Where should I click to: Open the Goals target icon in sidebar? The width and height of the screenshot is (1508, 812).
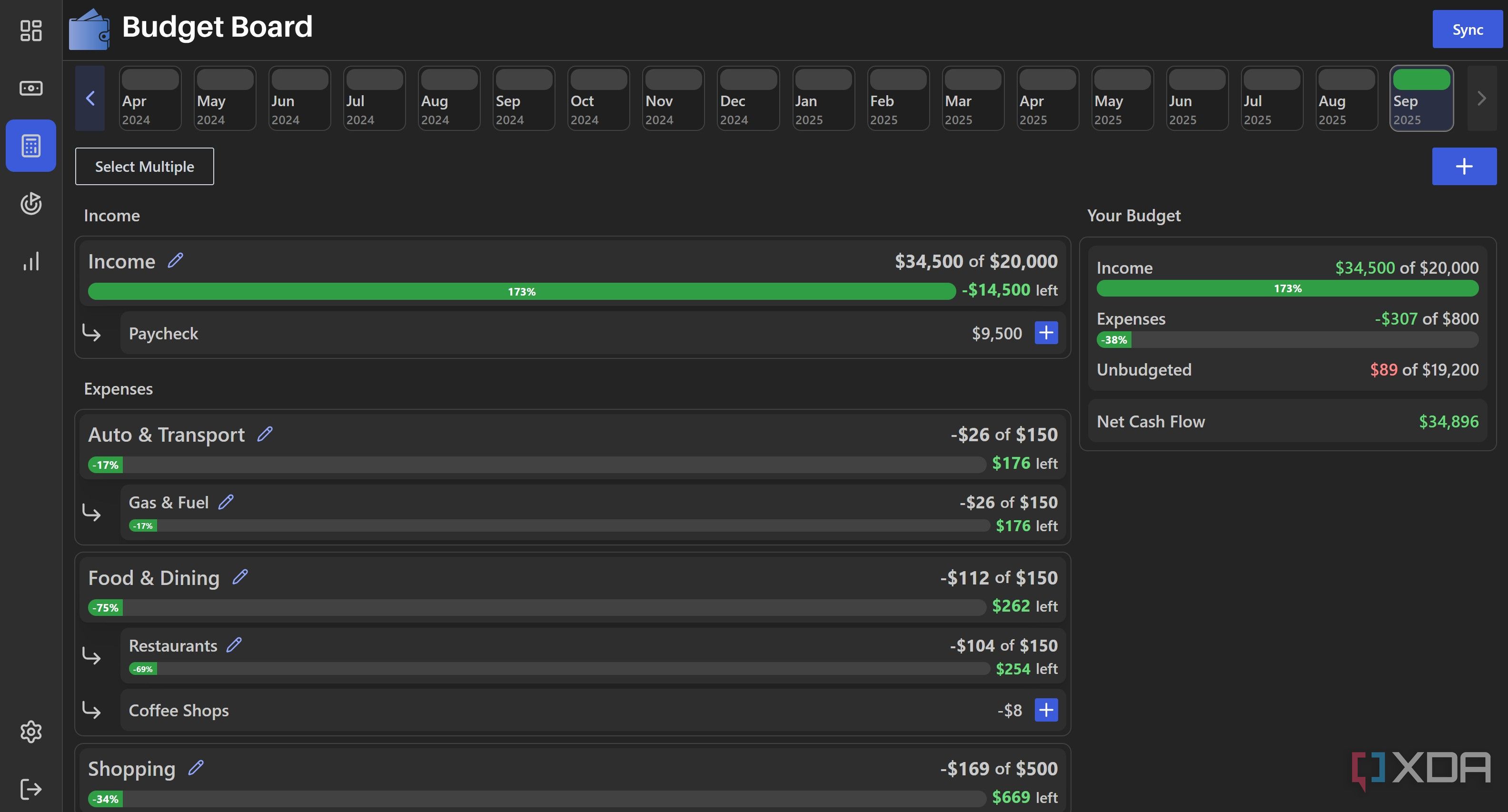(31, 203)
